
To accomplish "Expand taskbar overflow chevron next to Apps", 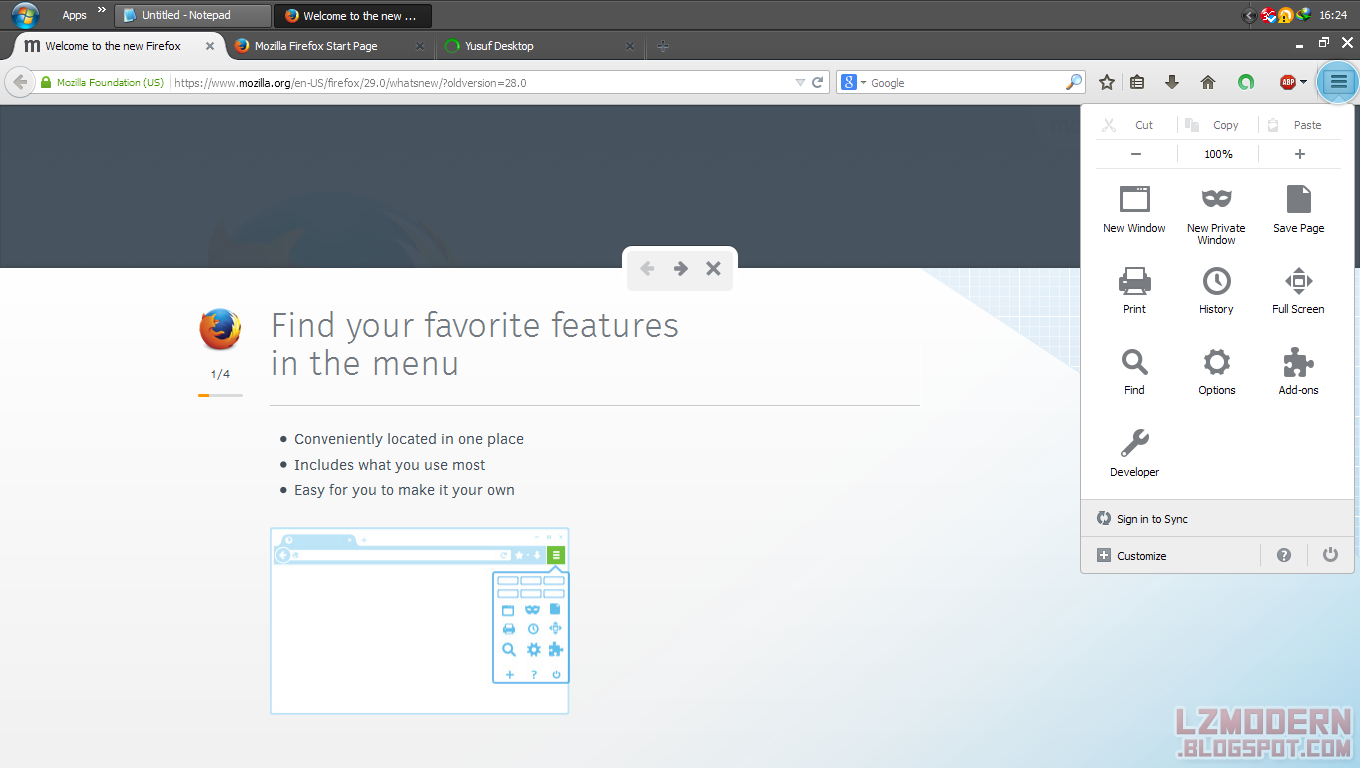I will click(101, 10).
